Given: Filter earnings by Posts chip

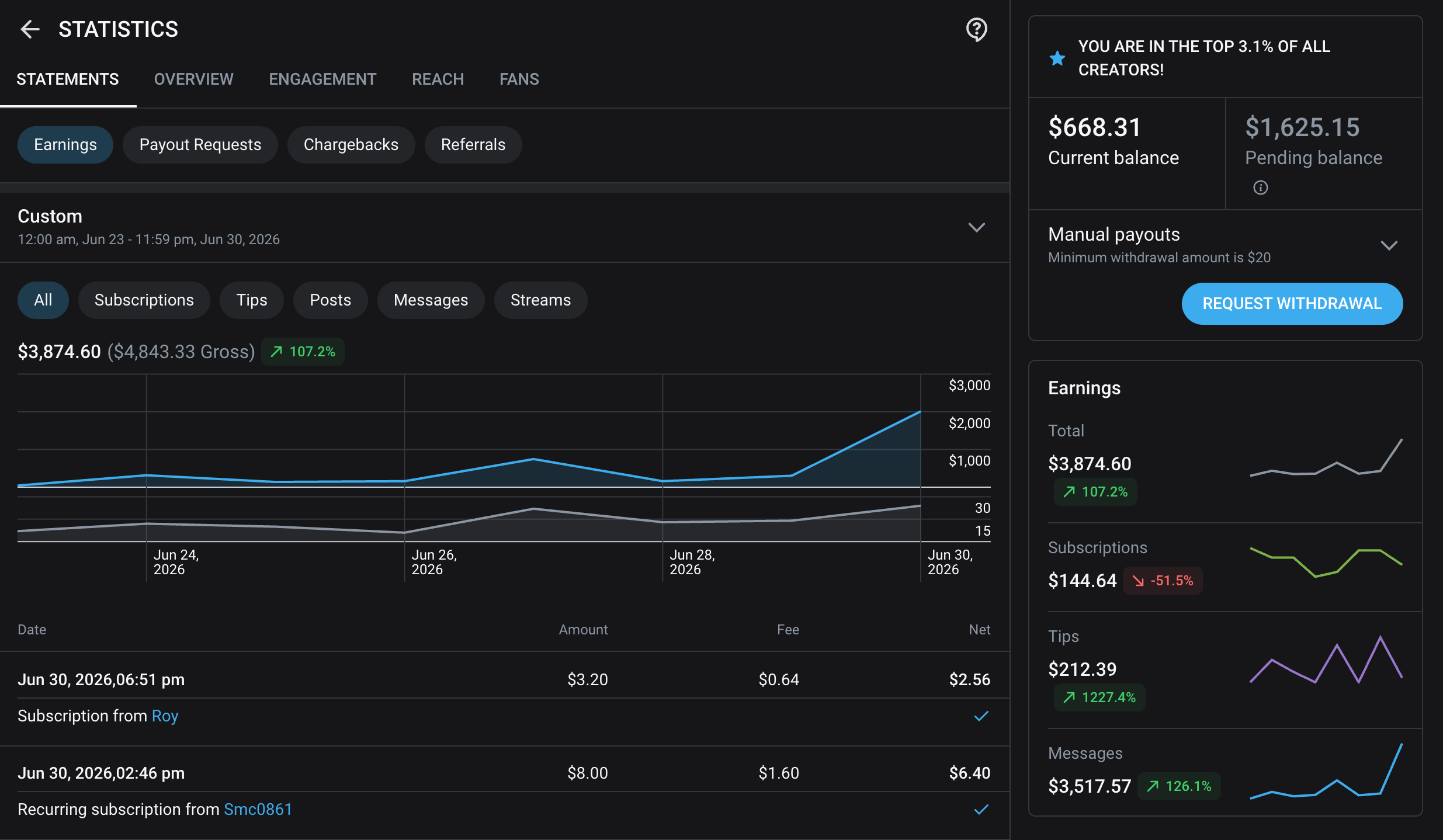Looking at the screenshot, I should [x=331, y=300].
